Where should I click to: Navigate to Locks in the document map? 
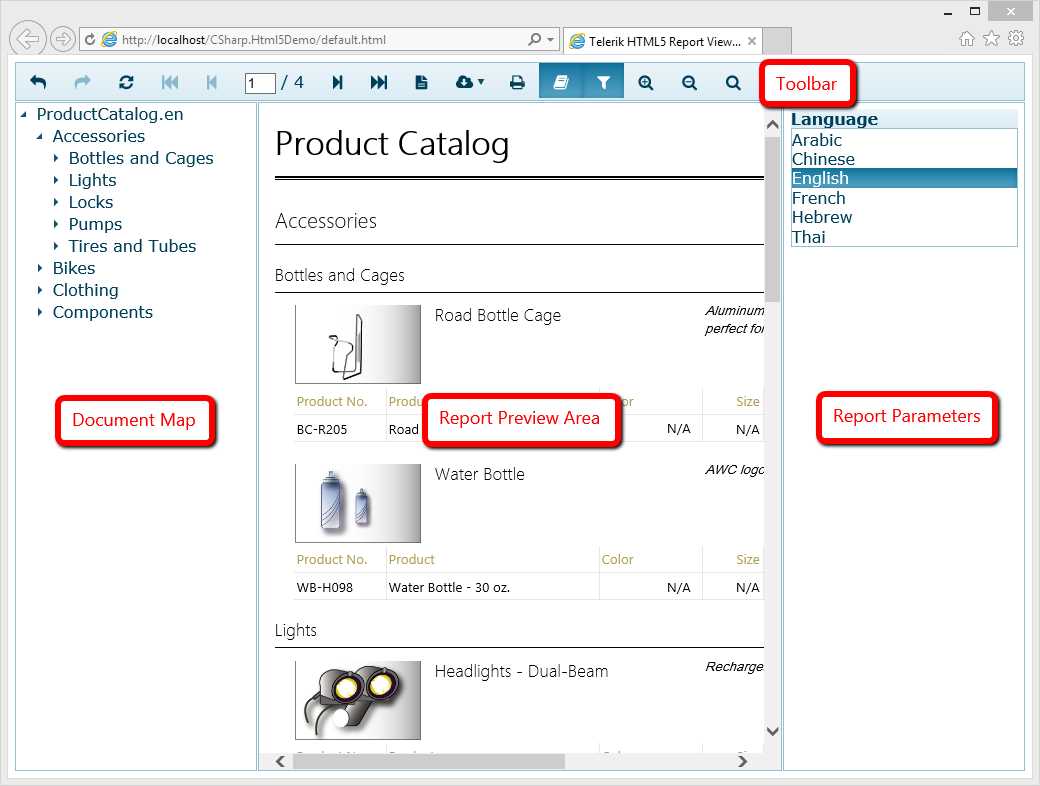click(x=91, y=202)
